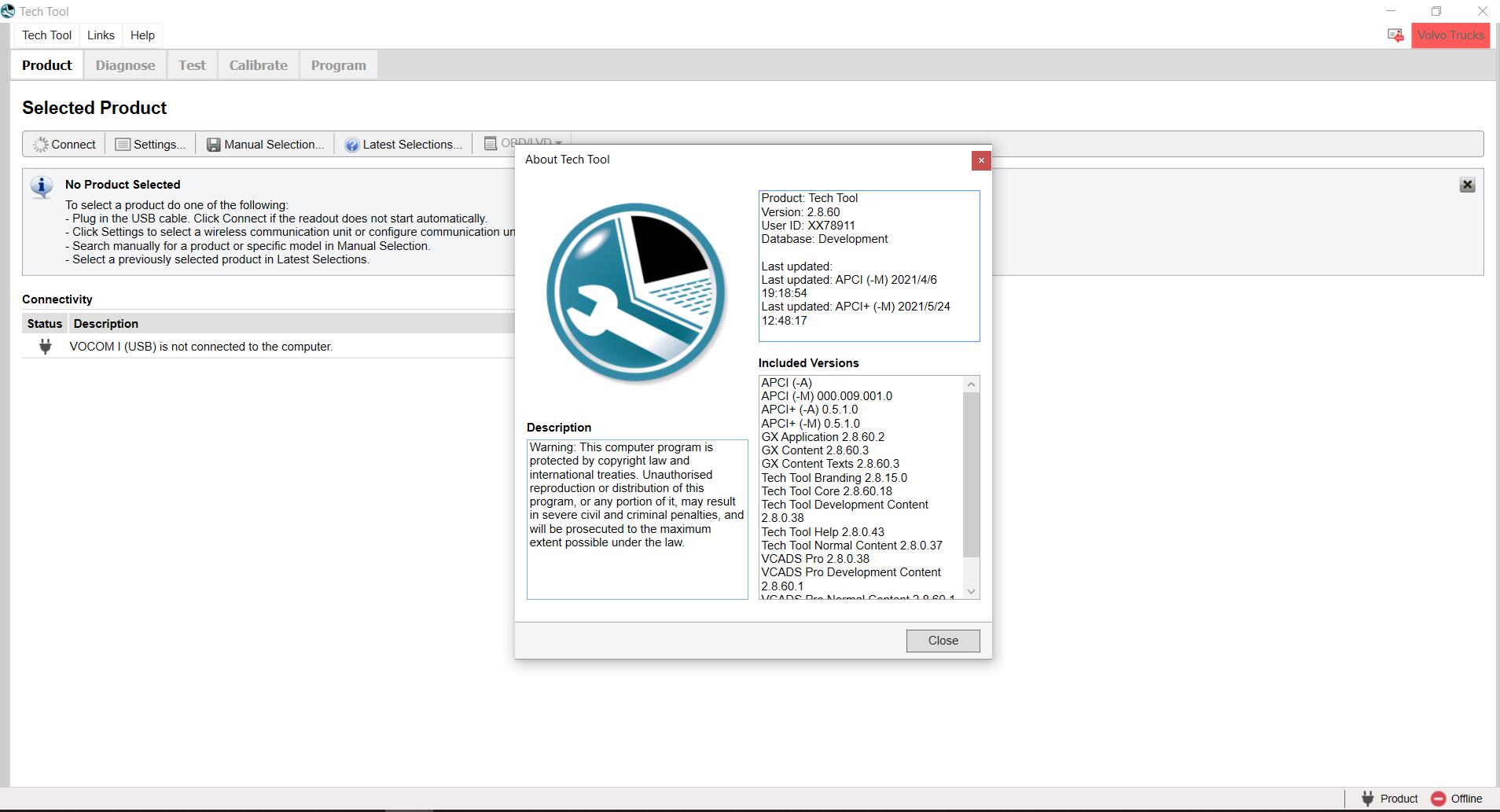The height and width of the screenshot is (812, 1500).
Task: Click the messages icon near Volvo Trucks
Action: coord(1394,35)
